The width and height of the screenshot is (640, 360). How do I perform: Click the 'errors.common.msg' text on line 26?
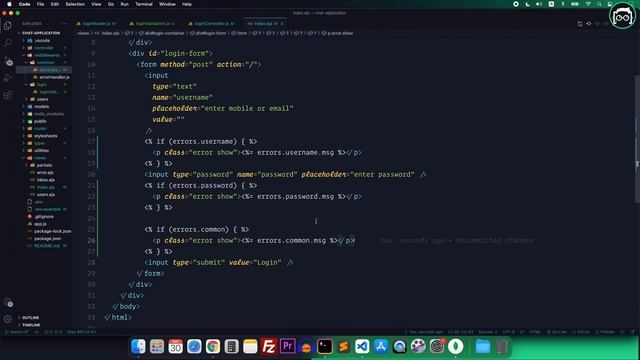coord(291,240)
